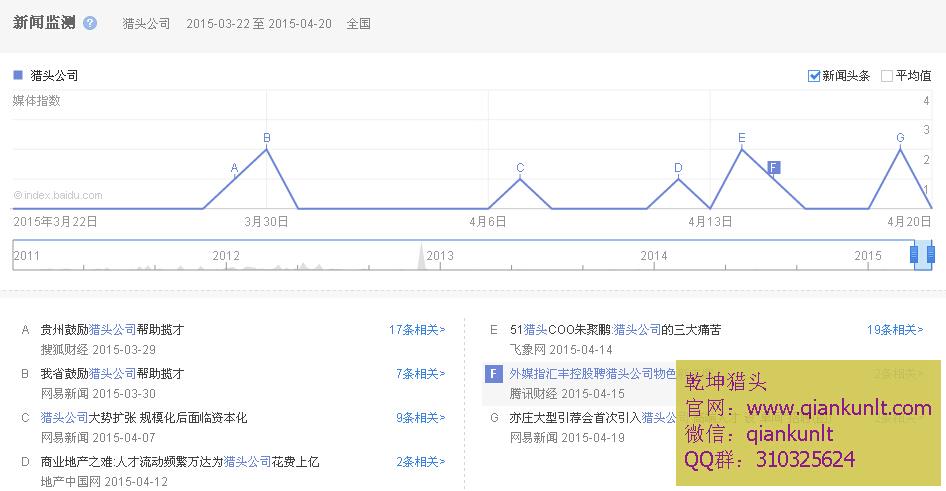946x491 pixels.
Task: Expand 17条相关 related news link
Action: pyautogui.click(x=417, y=329)
